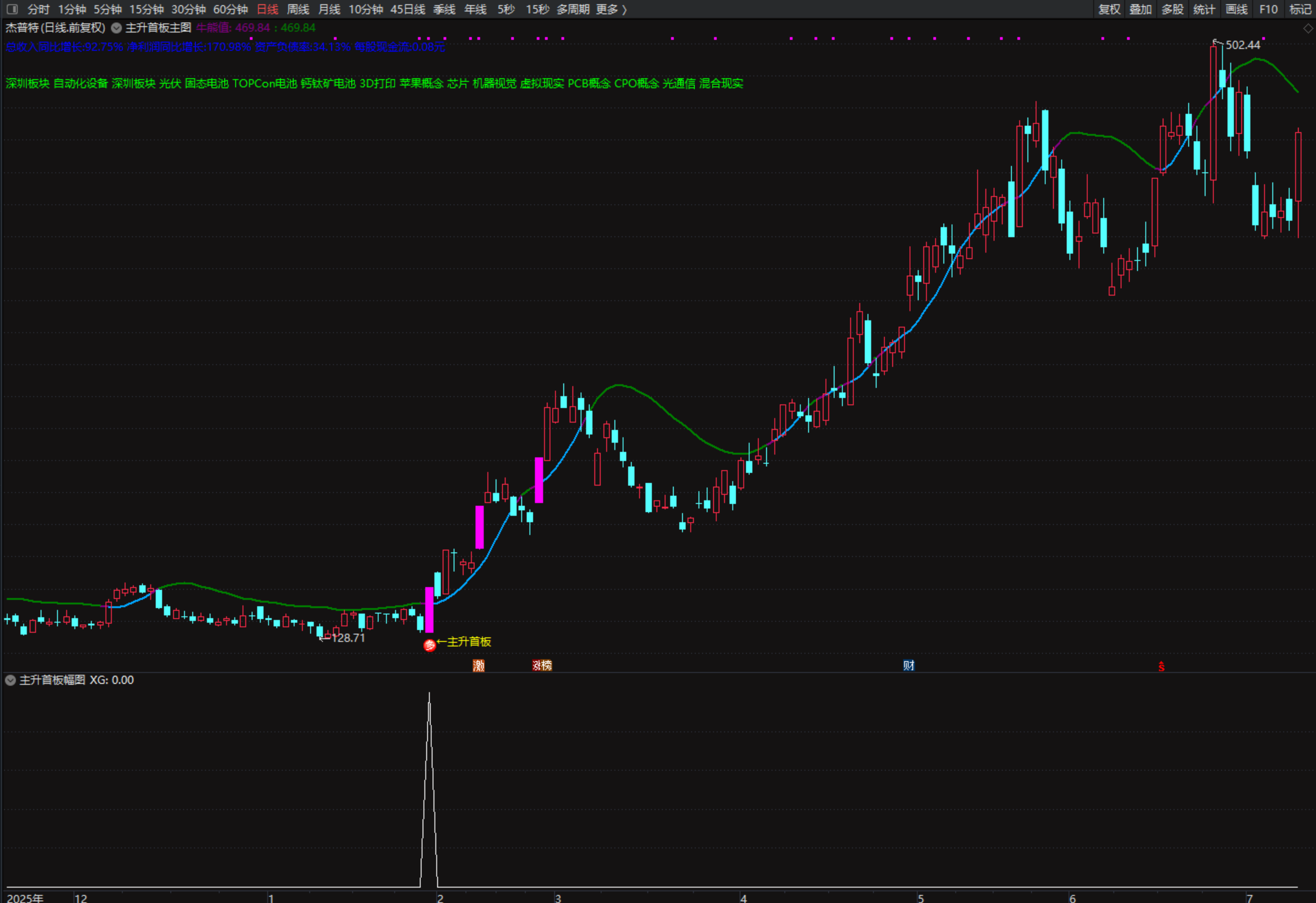Open the 财 financial report marker
Image resolution: width=1316 pixels, height=903 pixels.
[x=909, y=665]
